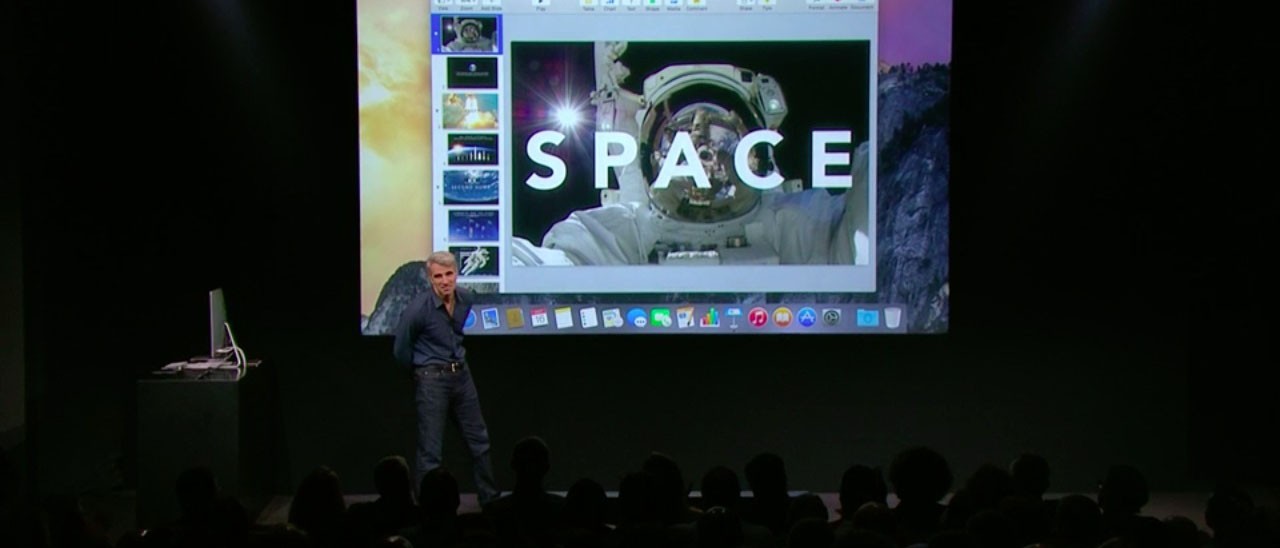1280x548 pixels.
Task: Open Reminders from the Dock
Action: tap(588, 317)
